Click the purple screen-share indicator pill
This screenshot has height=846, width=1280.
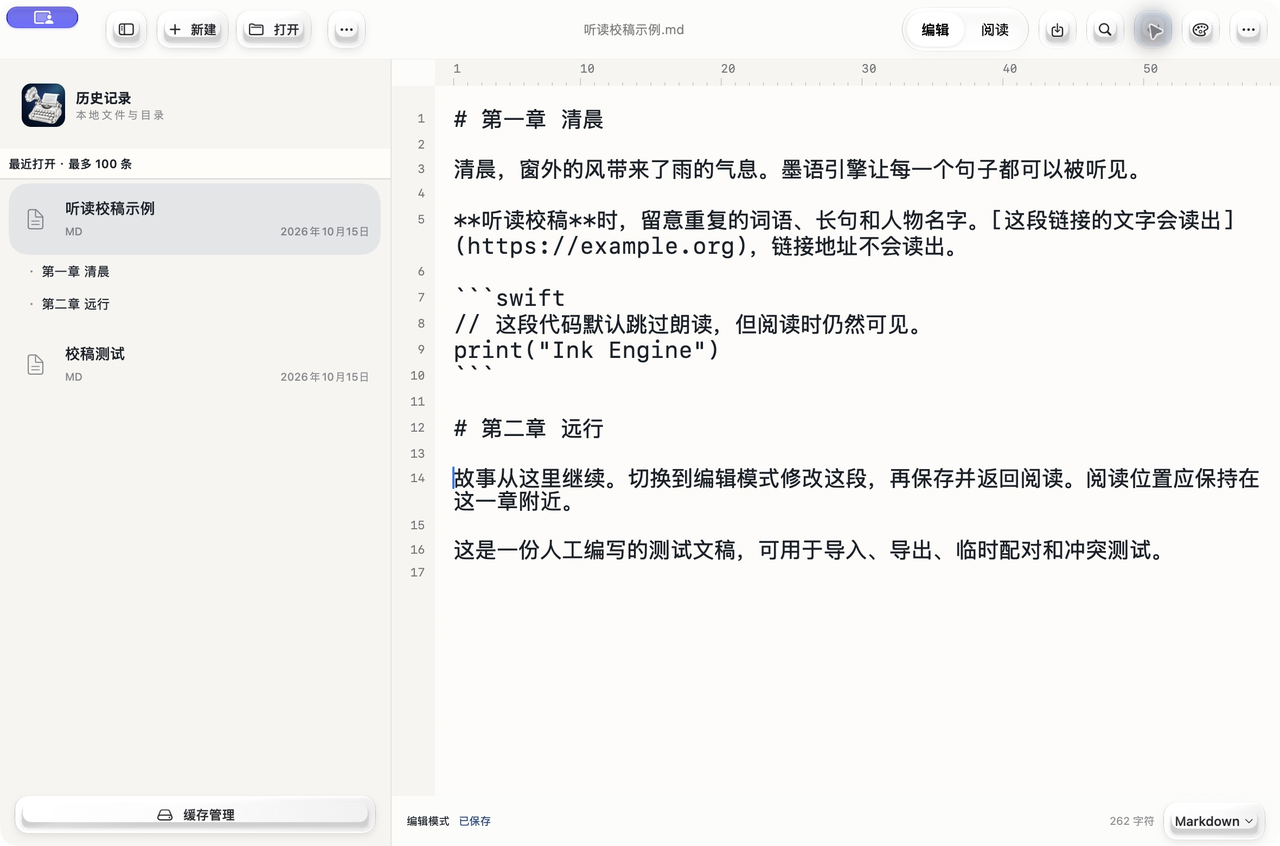point(42,17)
